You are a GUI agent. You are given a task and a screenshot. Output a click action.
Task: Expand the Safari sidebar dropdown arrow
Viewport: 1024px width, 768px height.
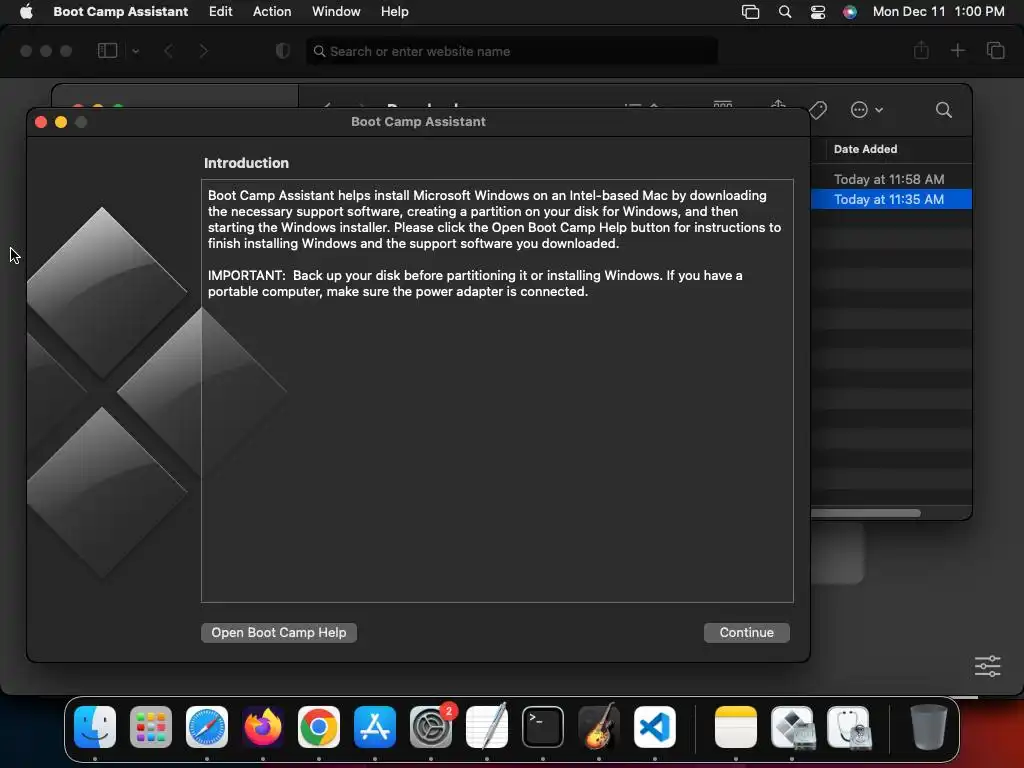[135, 51]
